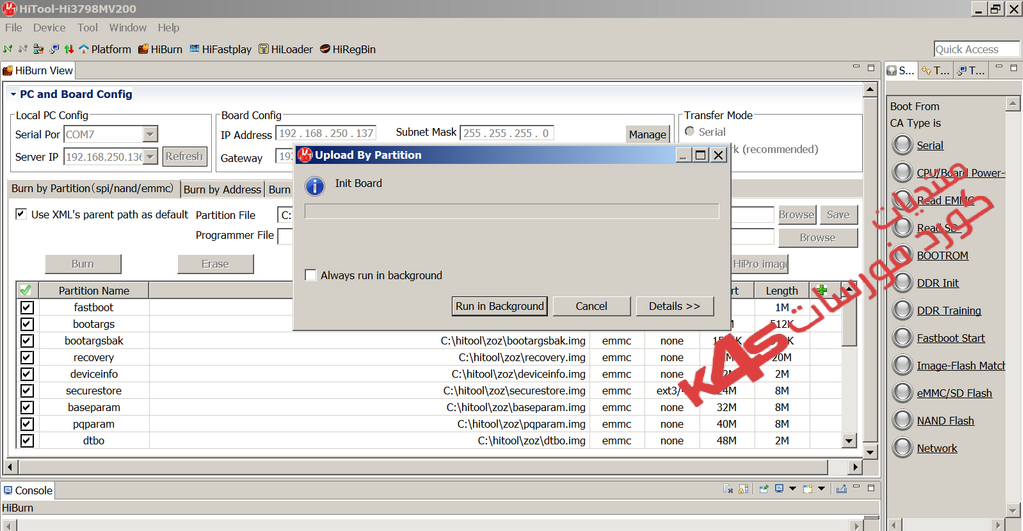Click the select-all check icon in the table header
Image resolution: width=1023 pixels, height=531 pixels.
pos(25,290)
